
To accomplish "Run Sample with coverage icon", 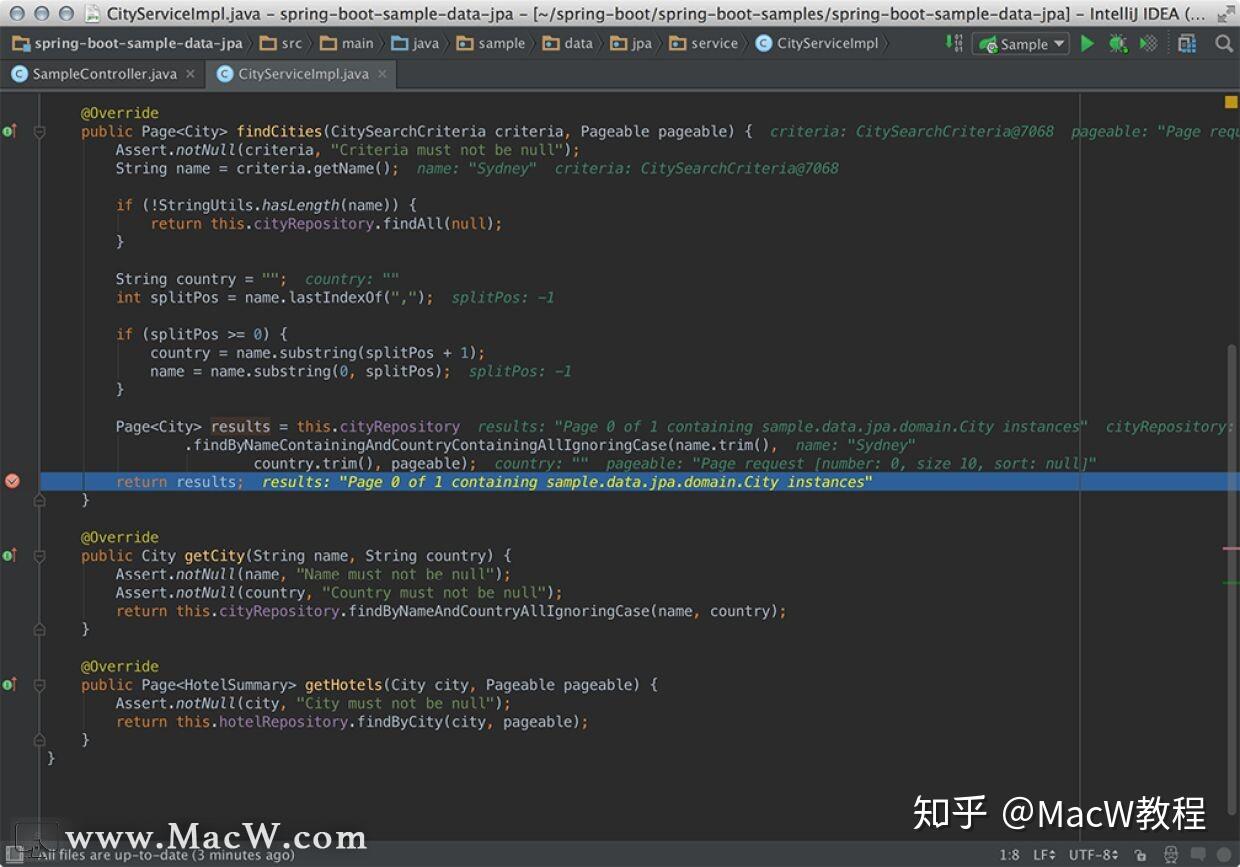I will tap(1149, 43).
